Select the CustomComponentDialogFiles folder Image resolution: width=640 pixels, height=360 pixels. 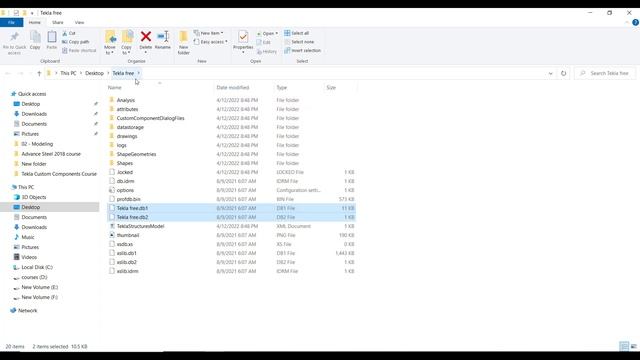pyautogui.click(x=150, y=118)
